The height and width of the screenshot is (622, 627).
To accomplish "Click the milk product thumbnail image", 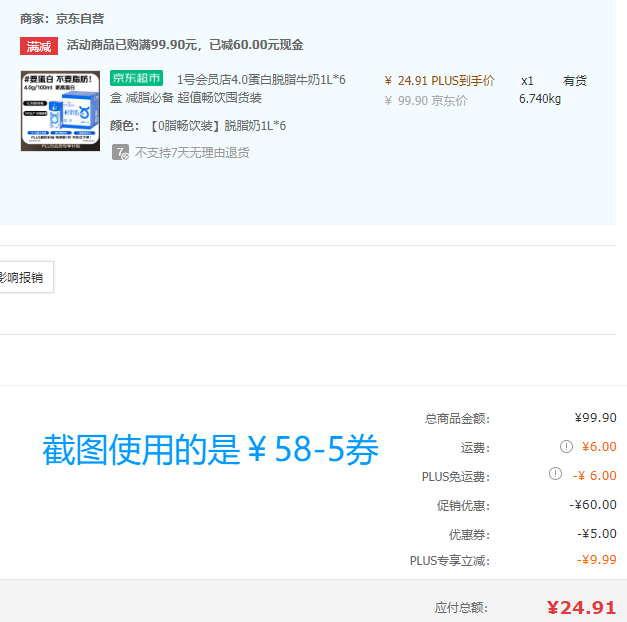I will point(60,111).
